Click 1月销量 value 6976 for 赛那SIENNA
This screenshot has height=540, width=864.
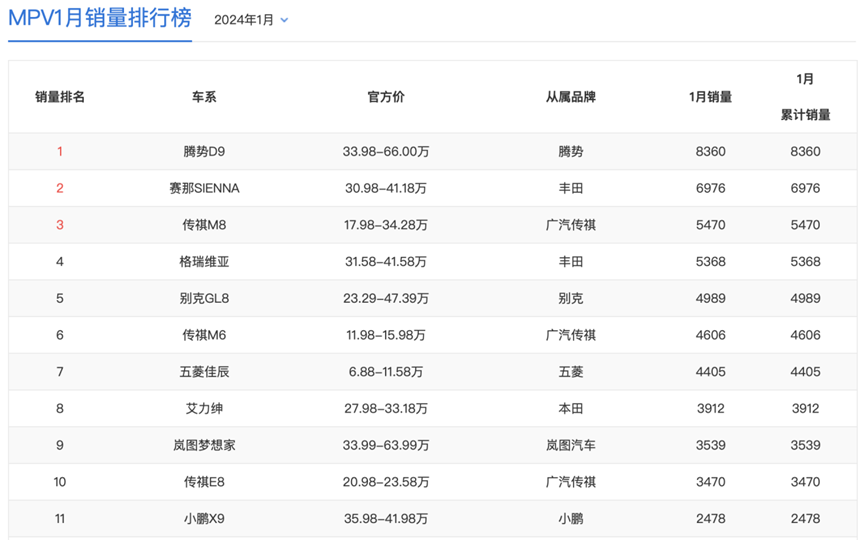pyautogui.click(x=710, y=188)
